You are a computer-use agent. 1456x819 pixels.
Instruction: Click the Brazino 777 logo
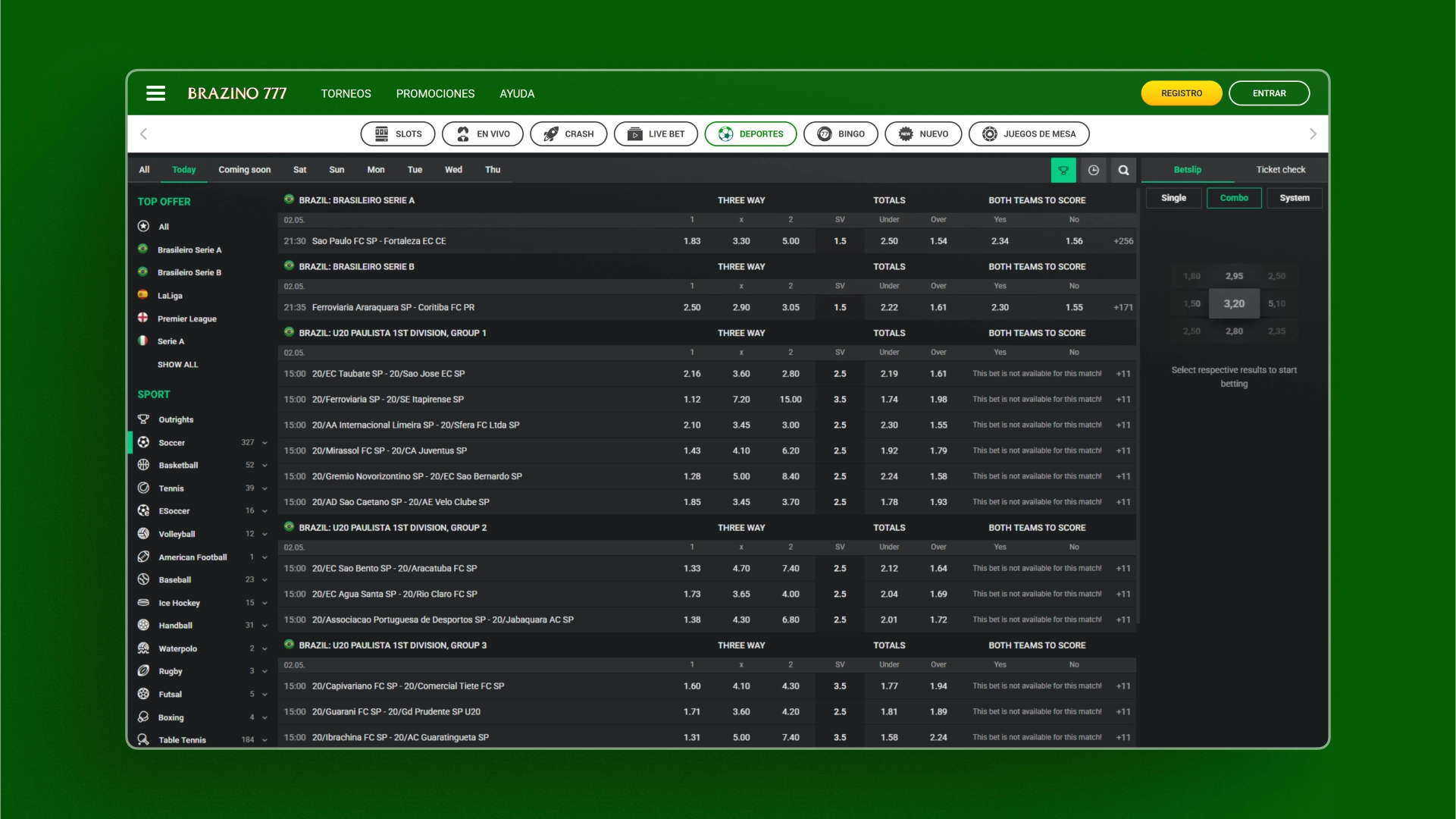coord(237,93)
